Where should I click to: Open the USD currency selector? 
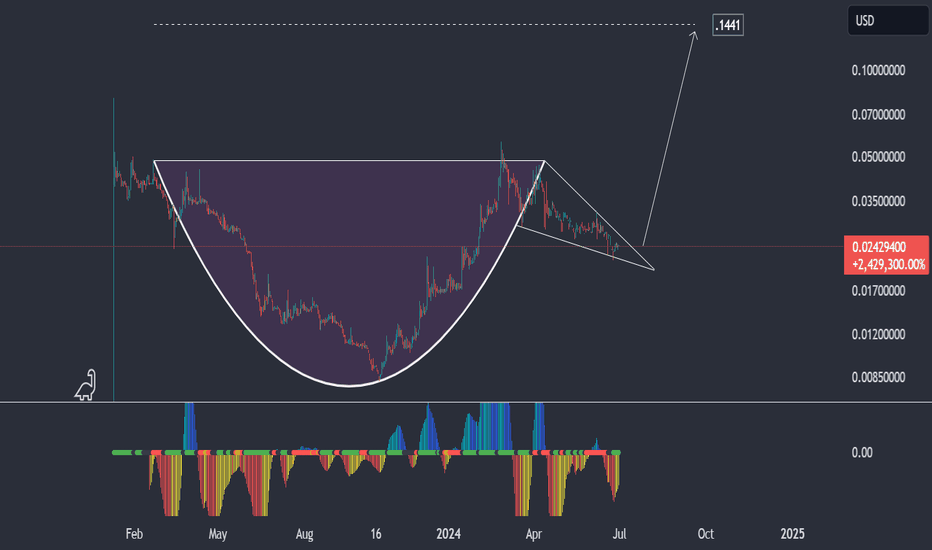887,21
